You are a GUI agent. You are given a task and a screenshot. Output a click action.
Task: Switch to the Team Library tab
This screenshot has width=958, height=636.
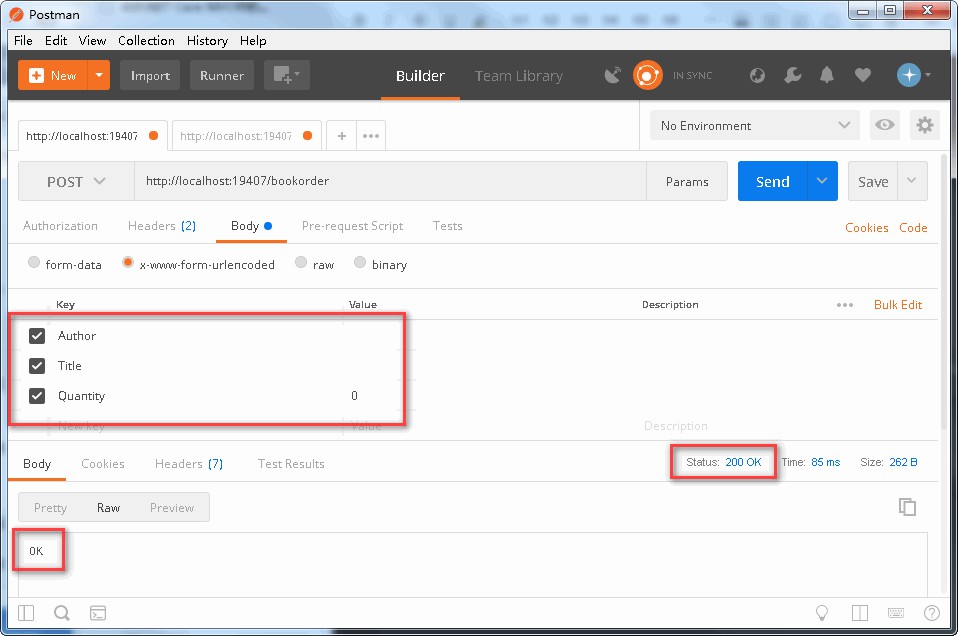click(x=519, y=76)
